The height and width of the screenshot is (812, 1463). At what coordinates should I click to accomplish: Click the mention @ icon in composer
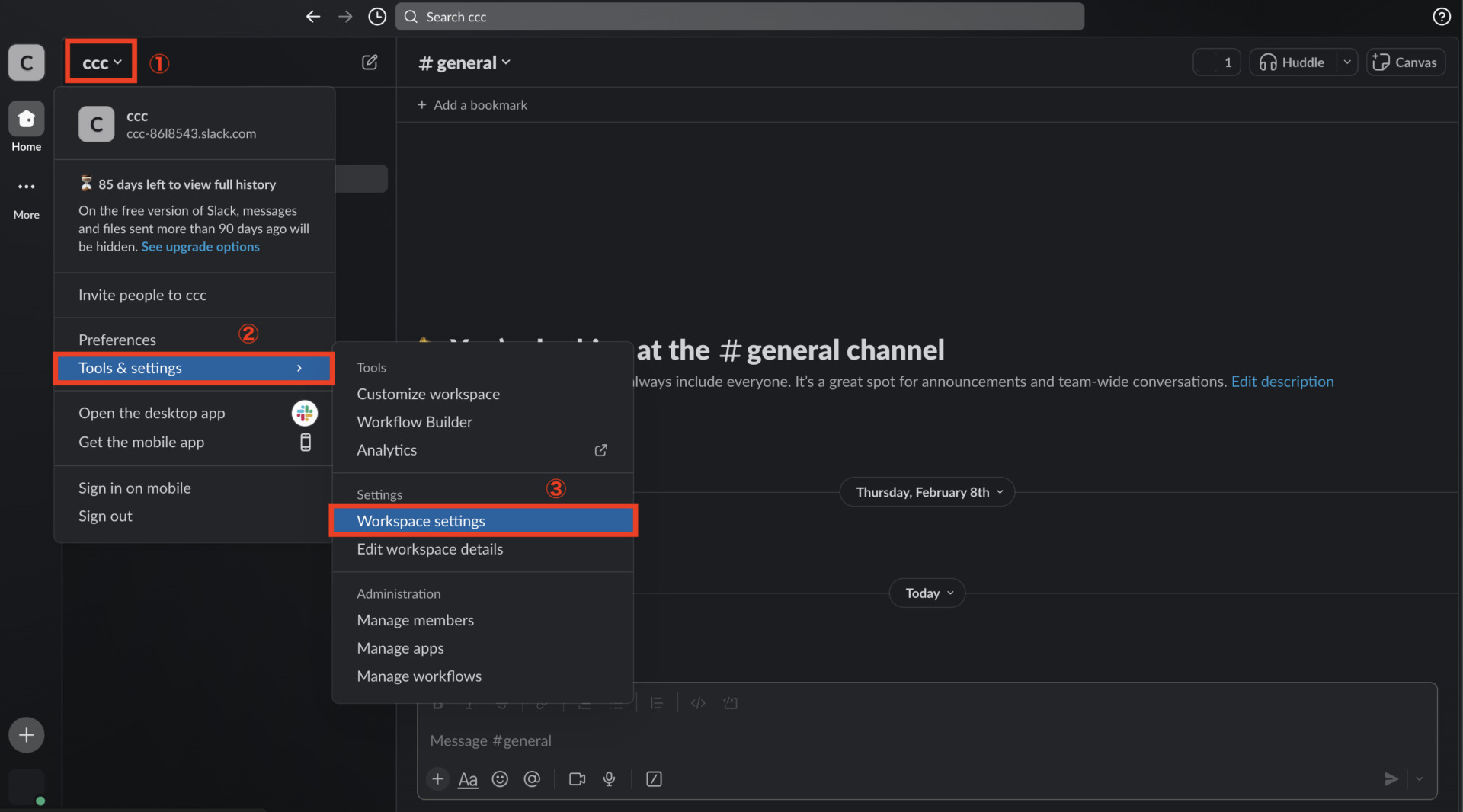532,778
